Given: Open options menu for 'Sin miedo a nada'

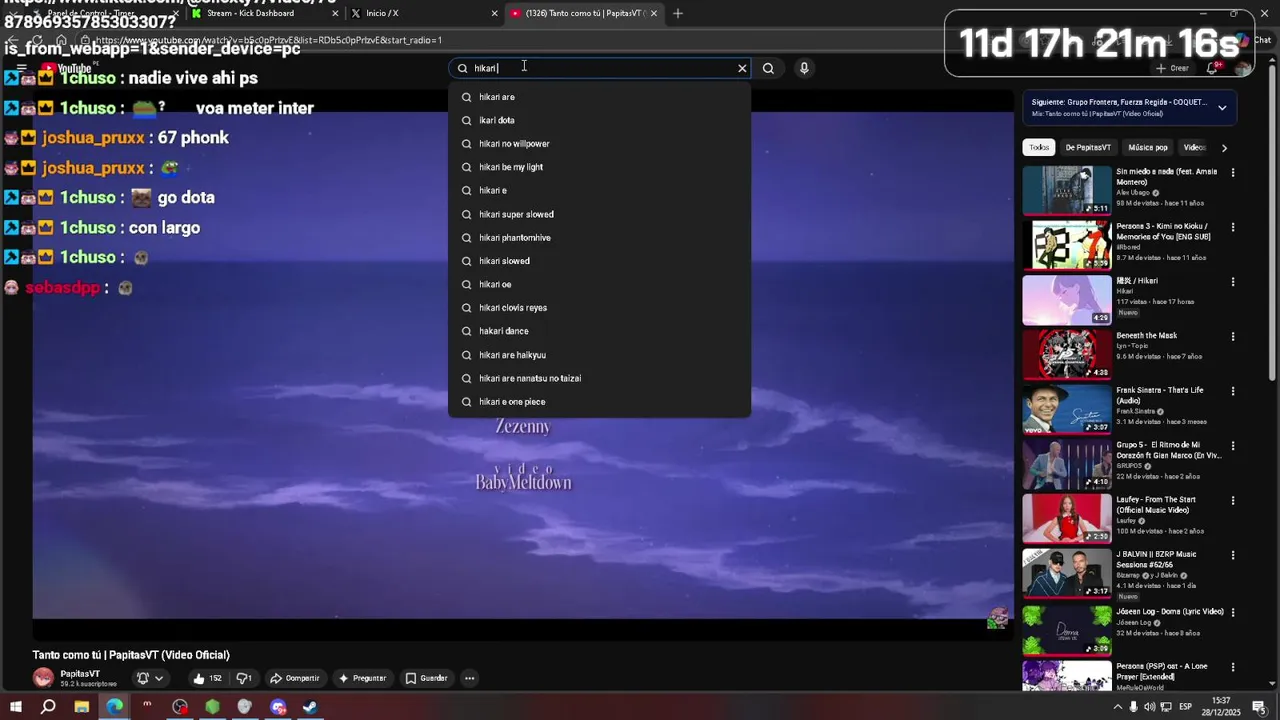Looking at the screenshot, I should click(x=1233, y=172).
